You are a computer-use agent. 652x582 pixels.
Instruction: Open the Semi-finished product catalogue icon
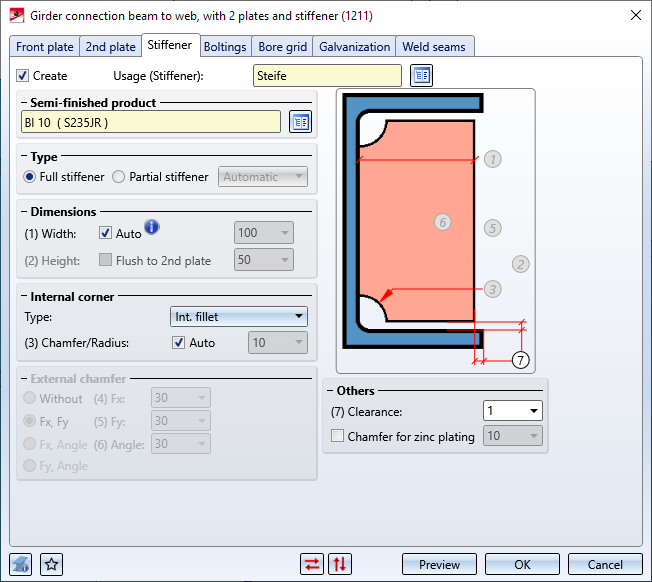click(x=300, y=122)
